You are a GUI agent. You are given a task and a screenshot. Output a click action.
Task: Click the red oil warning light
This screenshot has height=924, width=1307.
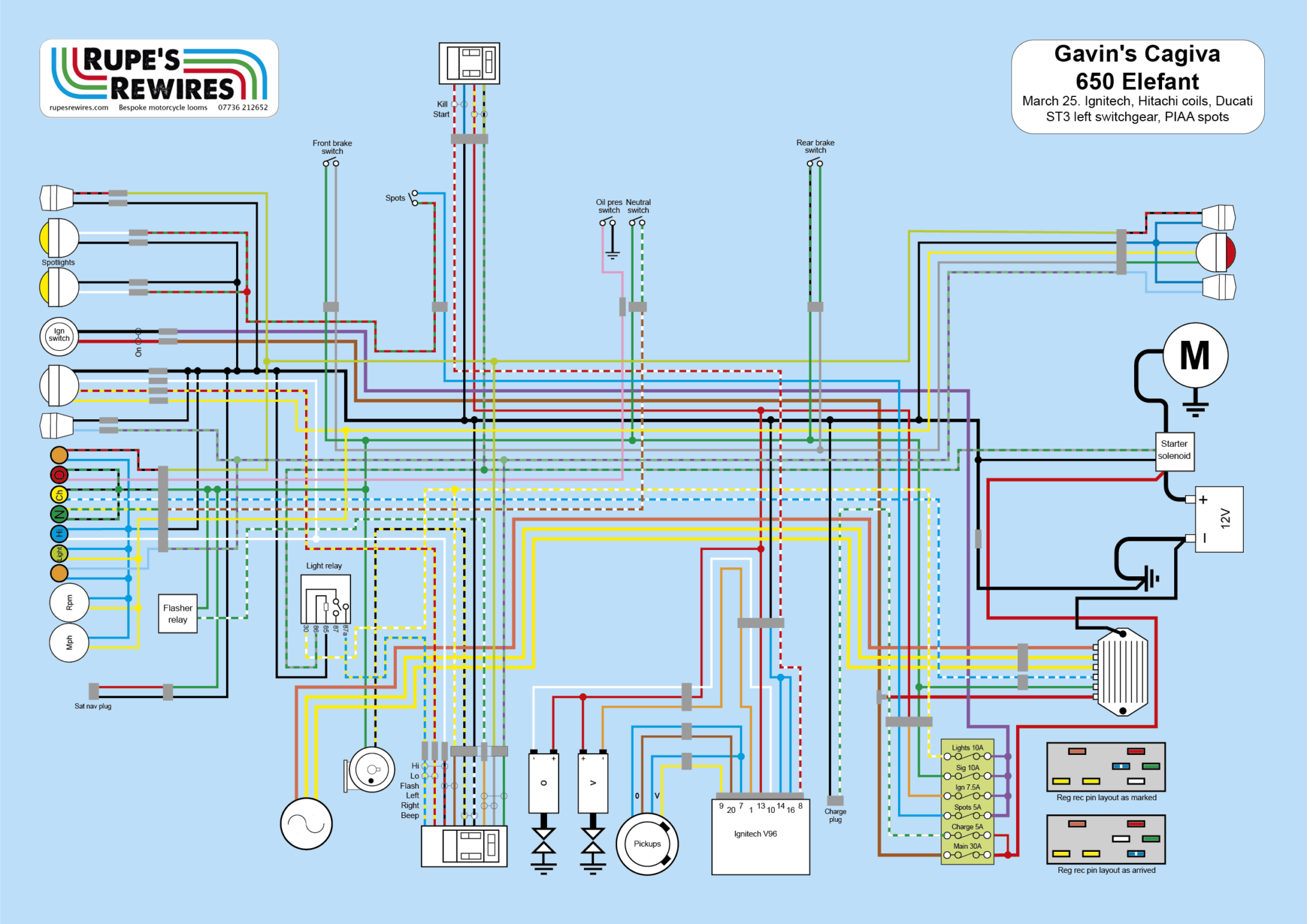tap(59, 474)
